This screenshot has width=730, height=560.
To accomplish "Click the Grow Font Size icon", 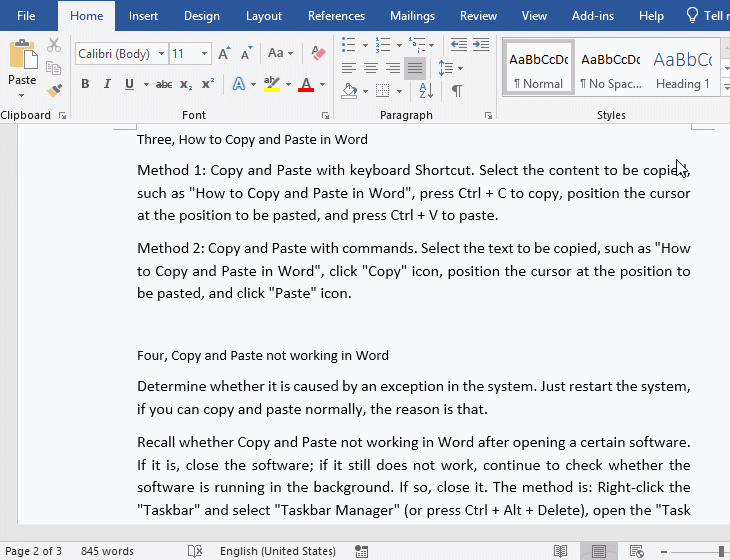I will [x=224, y=53].
